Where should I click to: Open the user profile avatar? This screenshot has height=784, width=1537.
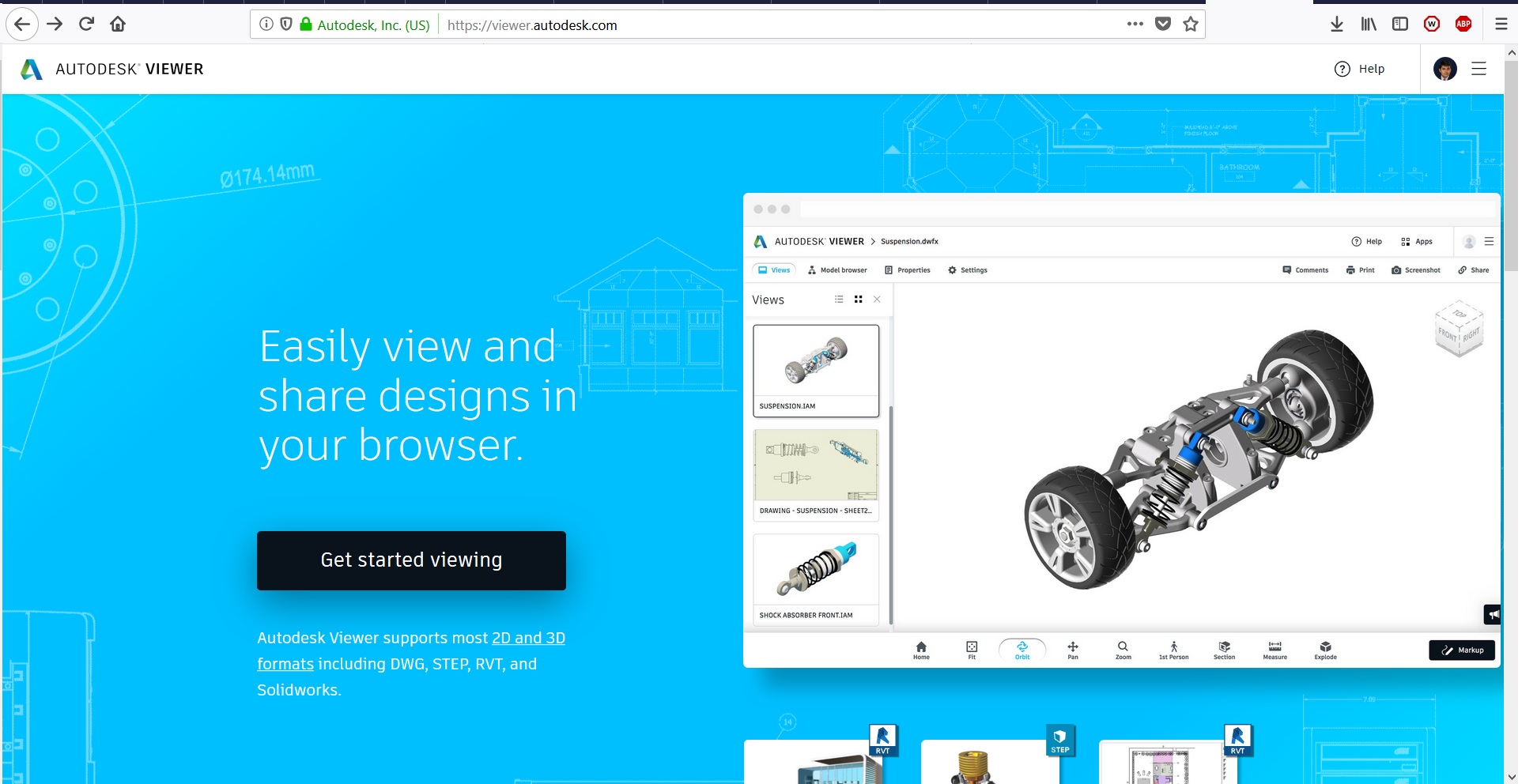[1445, 69]
